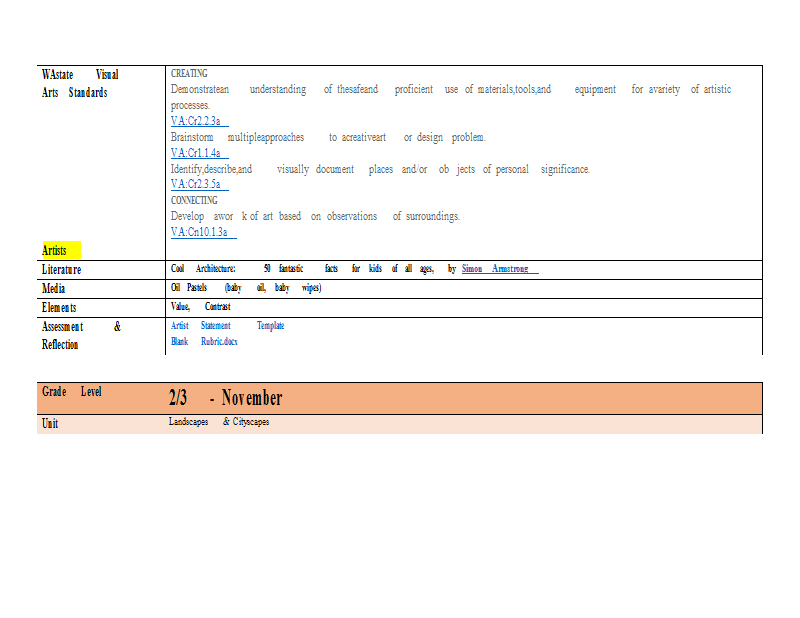
Task: Click the Literature row label
Action: coord(61,269)
